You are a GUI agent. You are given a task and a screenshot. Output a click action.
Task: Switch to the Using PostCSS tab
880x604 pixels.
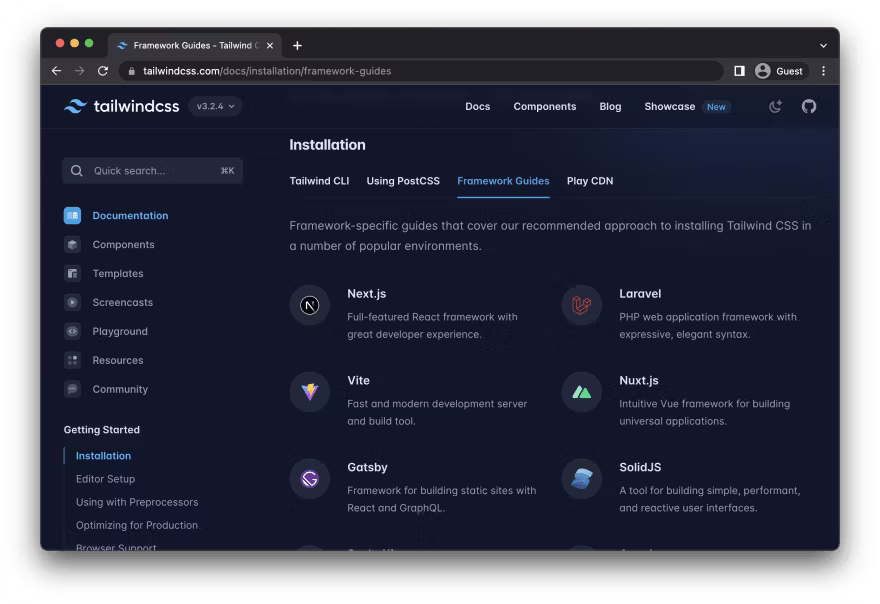tap(403, 181)
